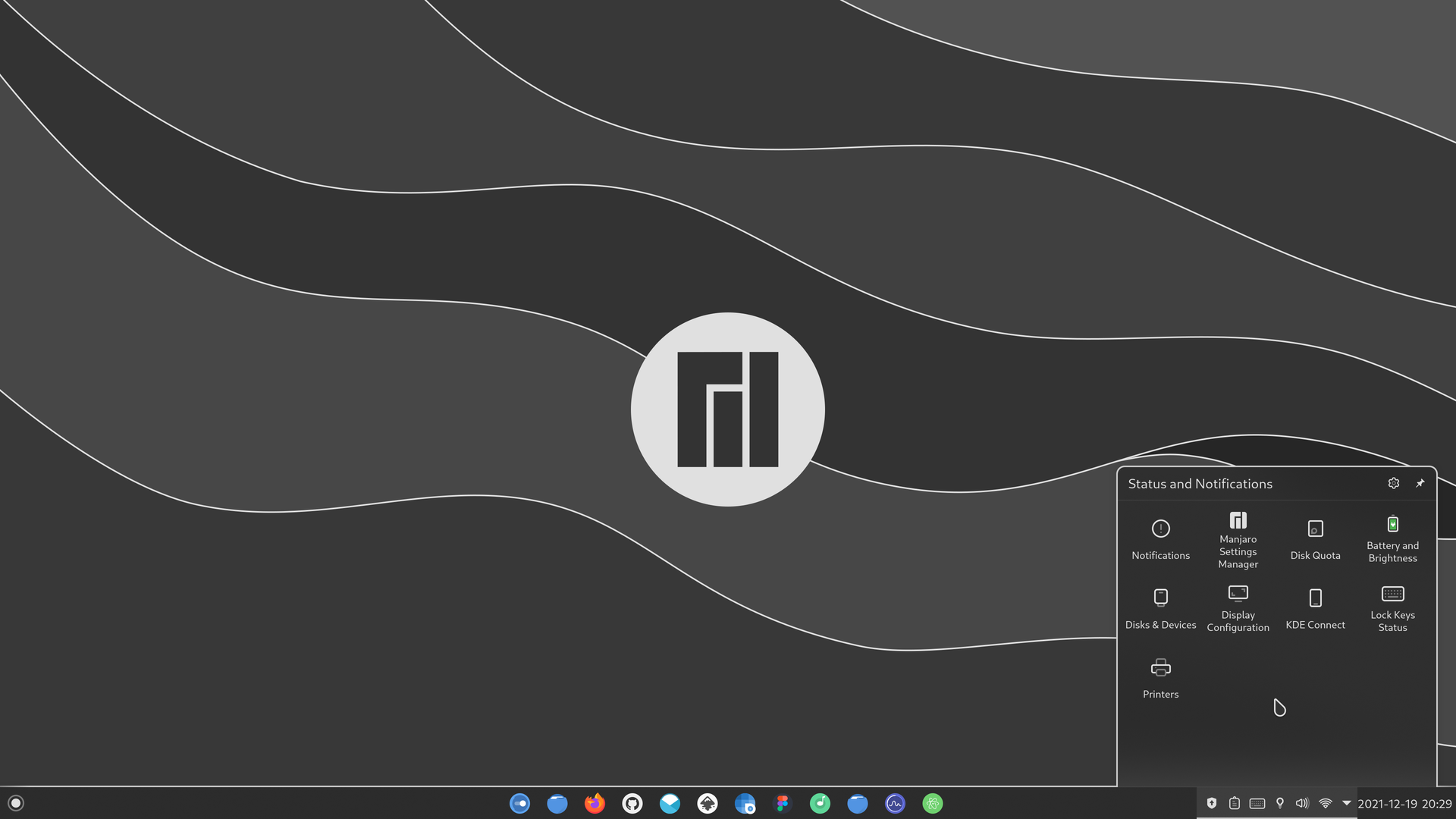Image resolution: width=1456 pixels, height=819 pixels.
Task: Launch the system monitor waveform icon
Action: [x=895, y=803]
